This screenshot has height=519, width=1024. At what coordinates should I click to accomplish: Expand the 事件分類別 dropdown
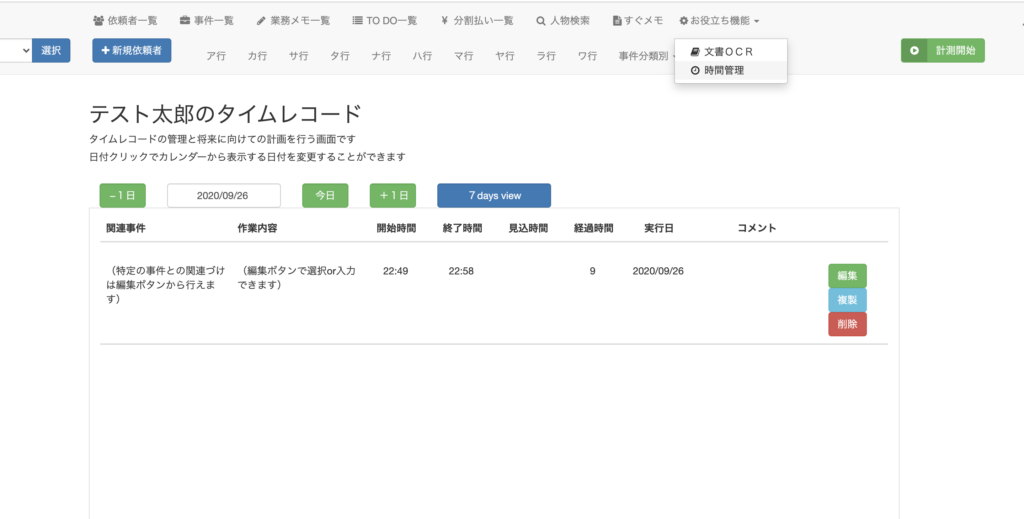[646, 56]
